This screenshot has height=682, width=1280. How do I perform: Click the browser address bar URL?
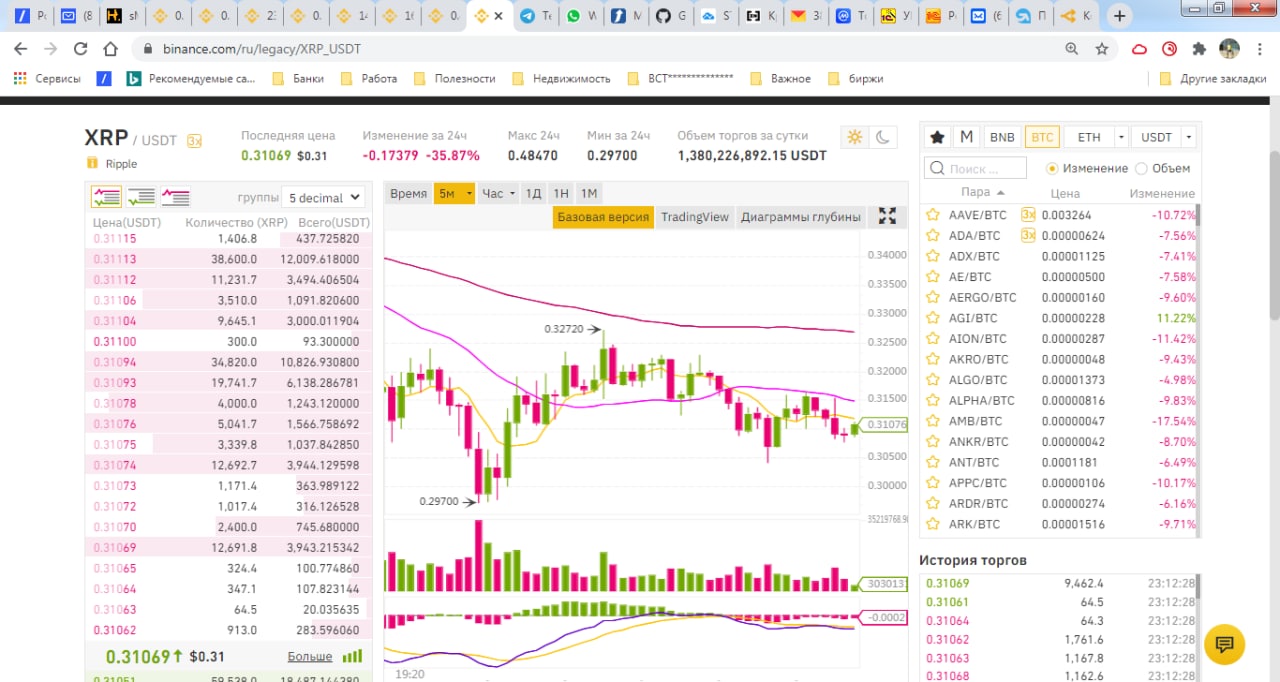pyautogui.click(x=262, y=48)
